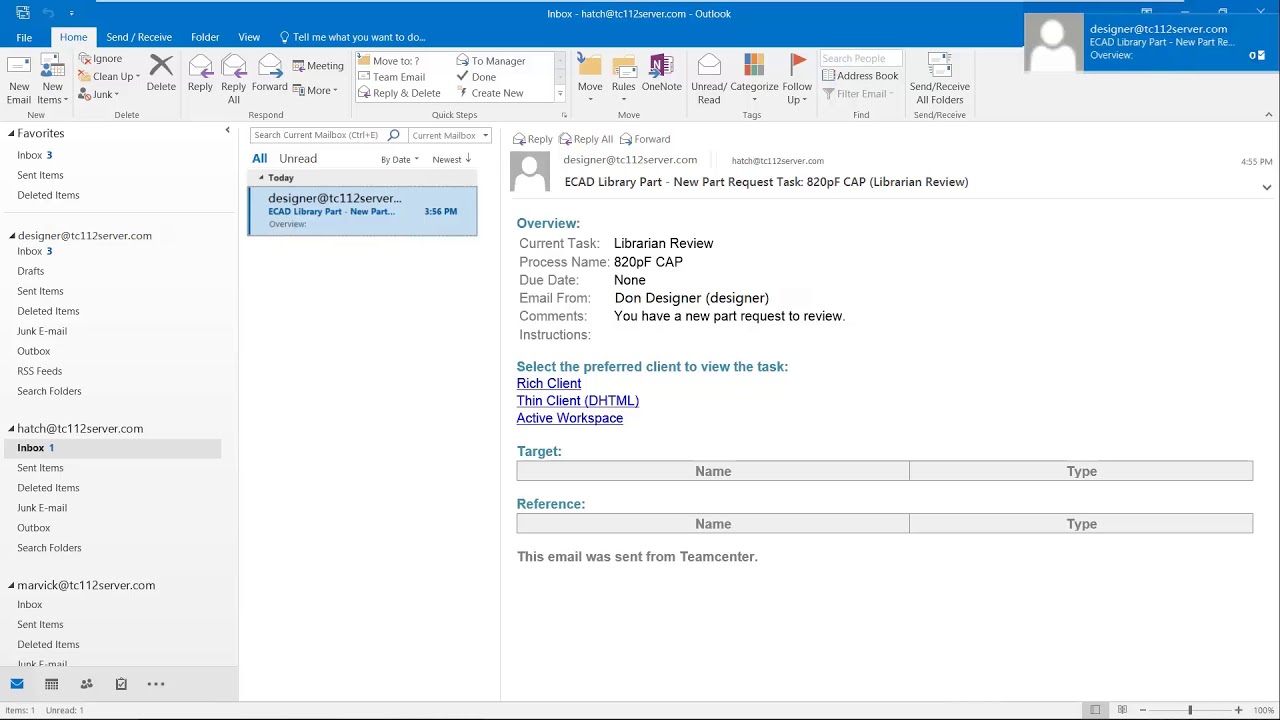Switch to People view icon
Viewport: 1280px width, 720px height.
tap(87, 684)
